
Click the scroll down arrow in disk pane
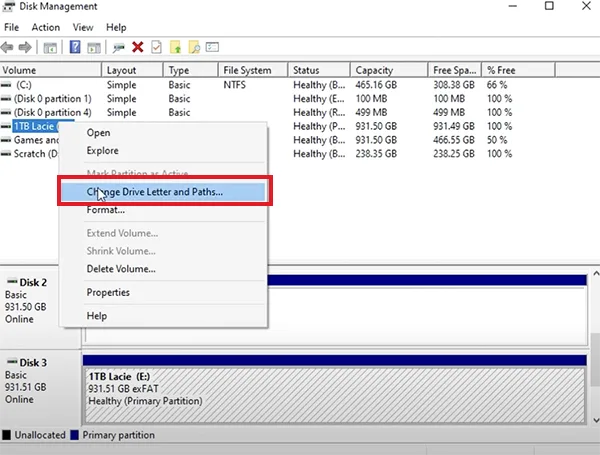(596, 420)
